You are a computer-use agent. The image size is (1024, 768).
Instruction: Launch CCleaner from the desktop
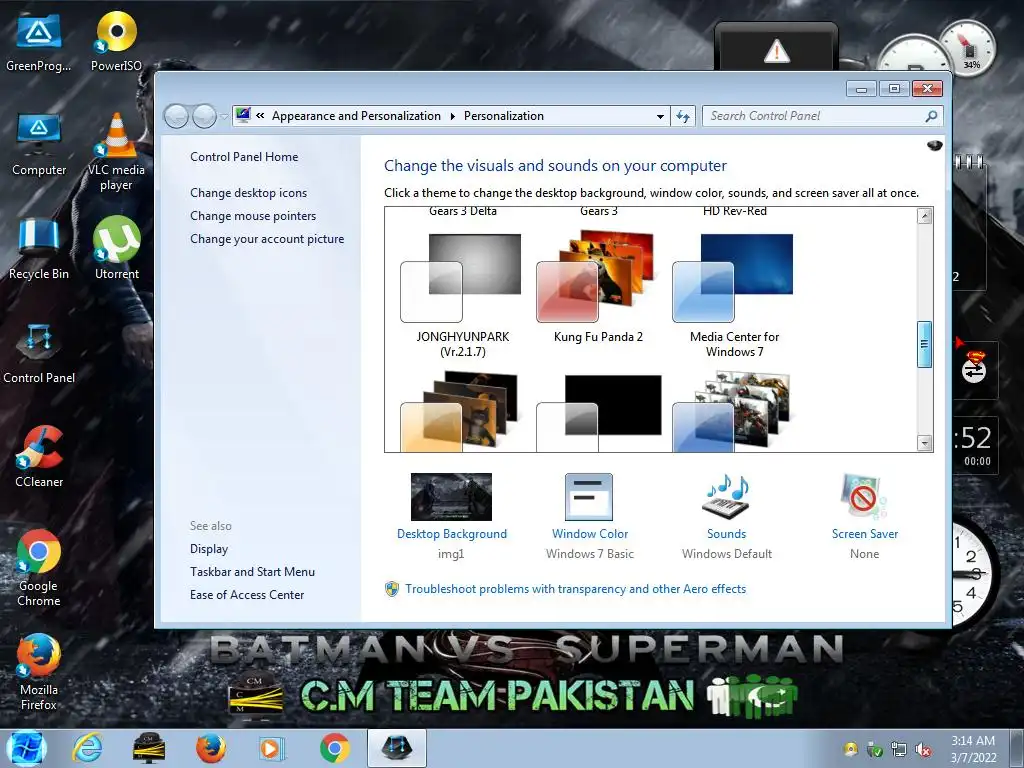39,457
